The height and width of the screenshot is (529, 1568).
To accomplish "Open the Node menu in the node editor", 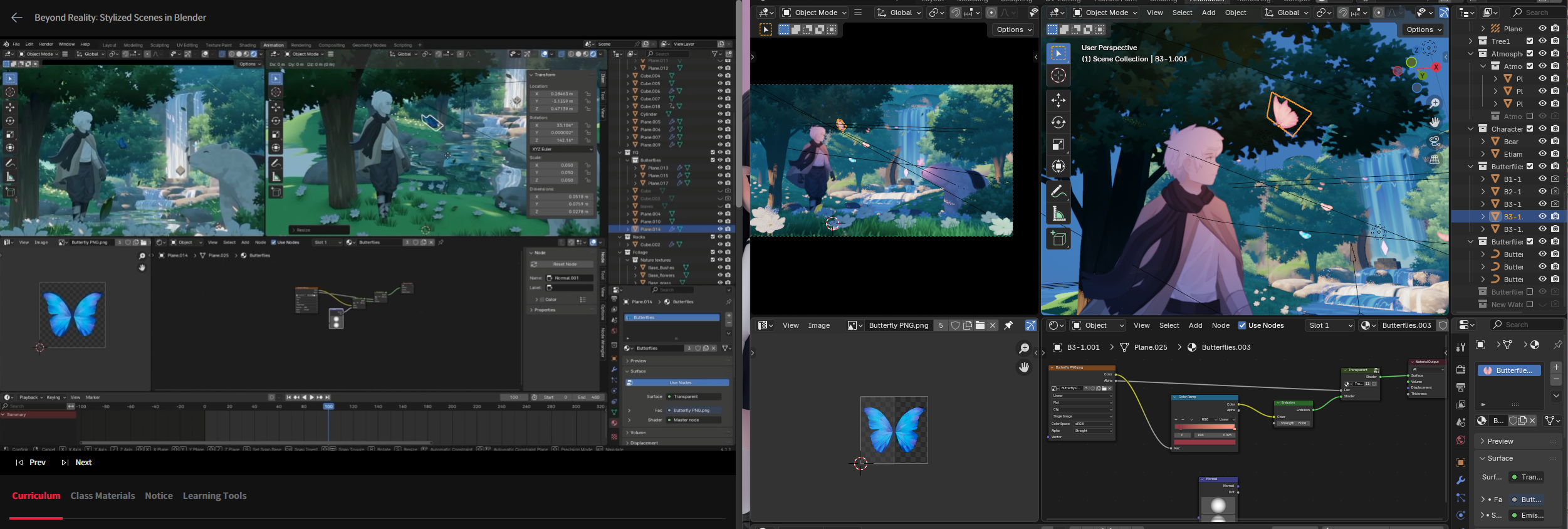I will [x=1221, y=325].
